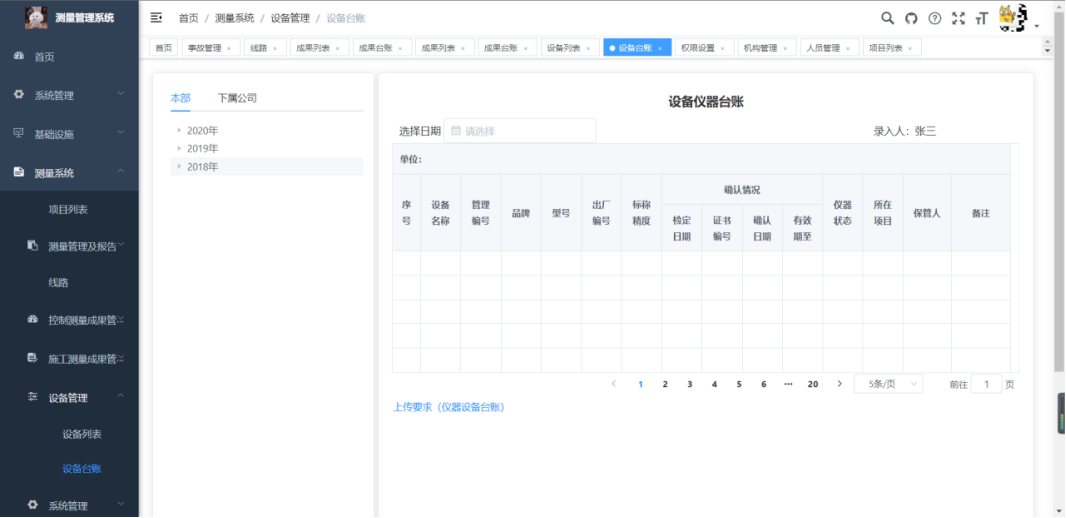Close the 设备列表 tab
1066x518 pixels.
click(x=588, y=48)
